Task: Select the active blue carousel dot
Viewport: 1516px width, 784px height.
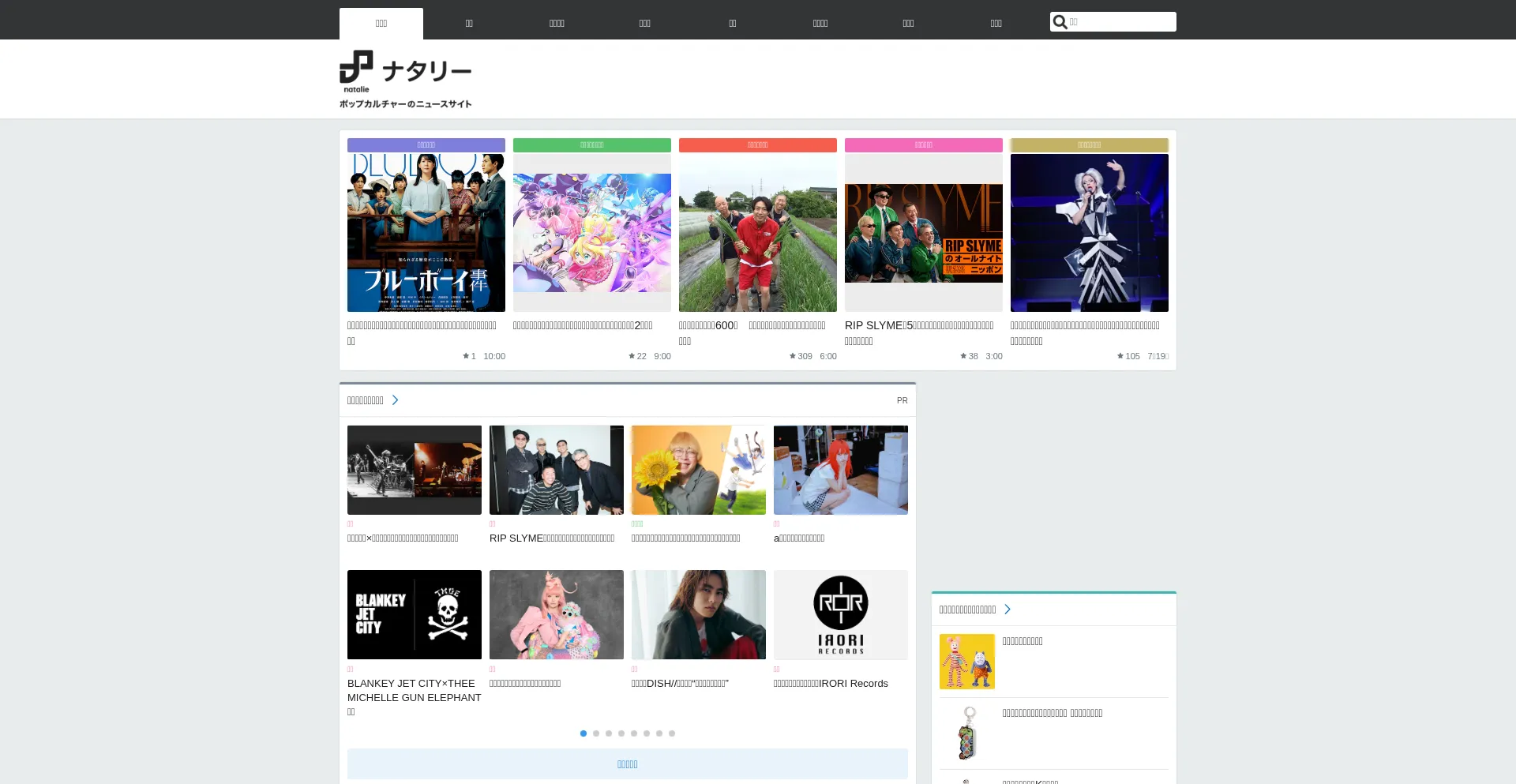Action: point(584,733)
